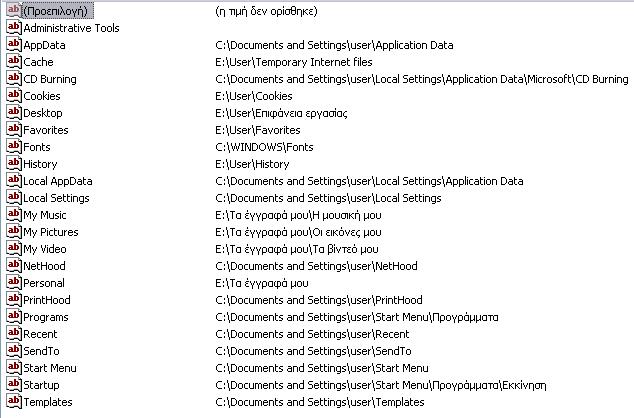Select the CD Burning registry value
The width and height of the screenshot is (634, 418).
click(50, 79)
